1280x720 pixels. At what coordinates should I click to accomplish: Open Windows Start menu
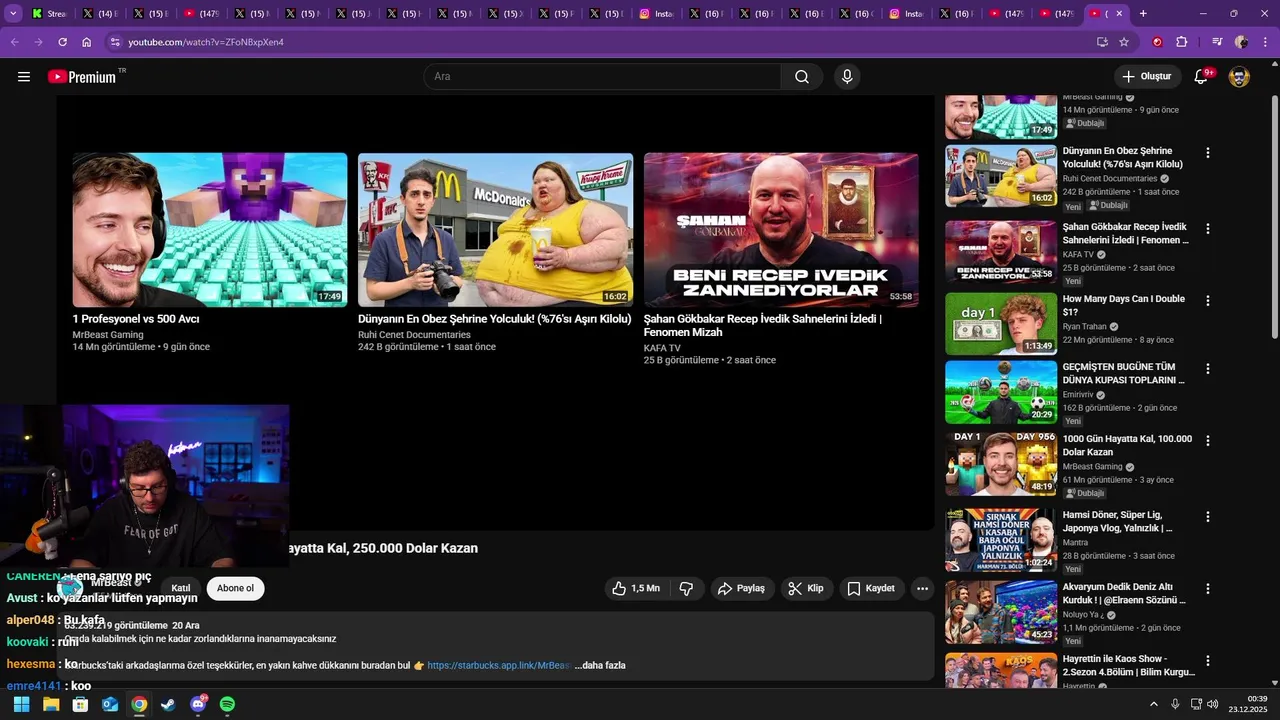[x=21, y=704]
